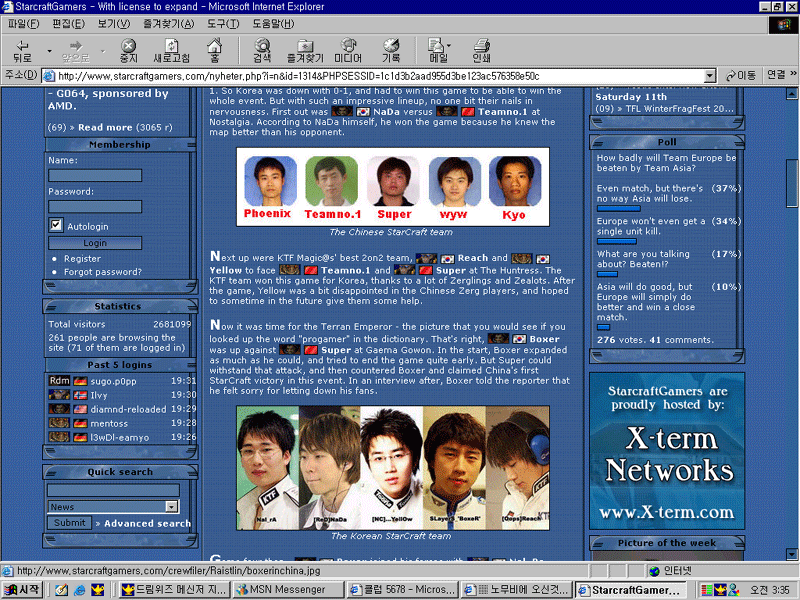
Task: Click the Korean StarCraft team photo
Action: 393,468
